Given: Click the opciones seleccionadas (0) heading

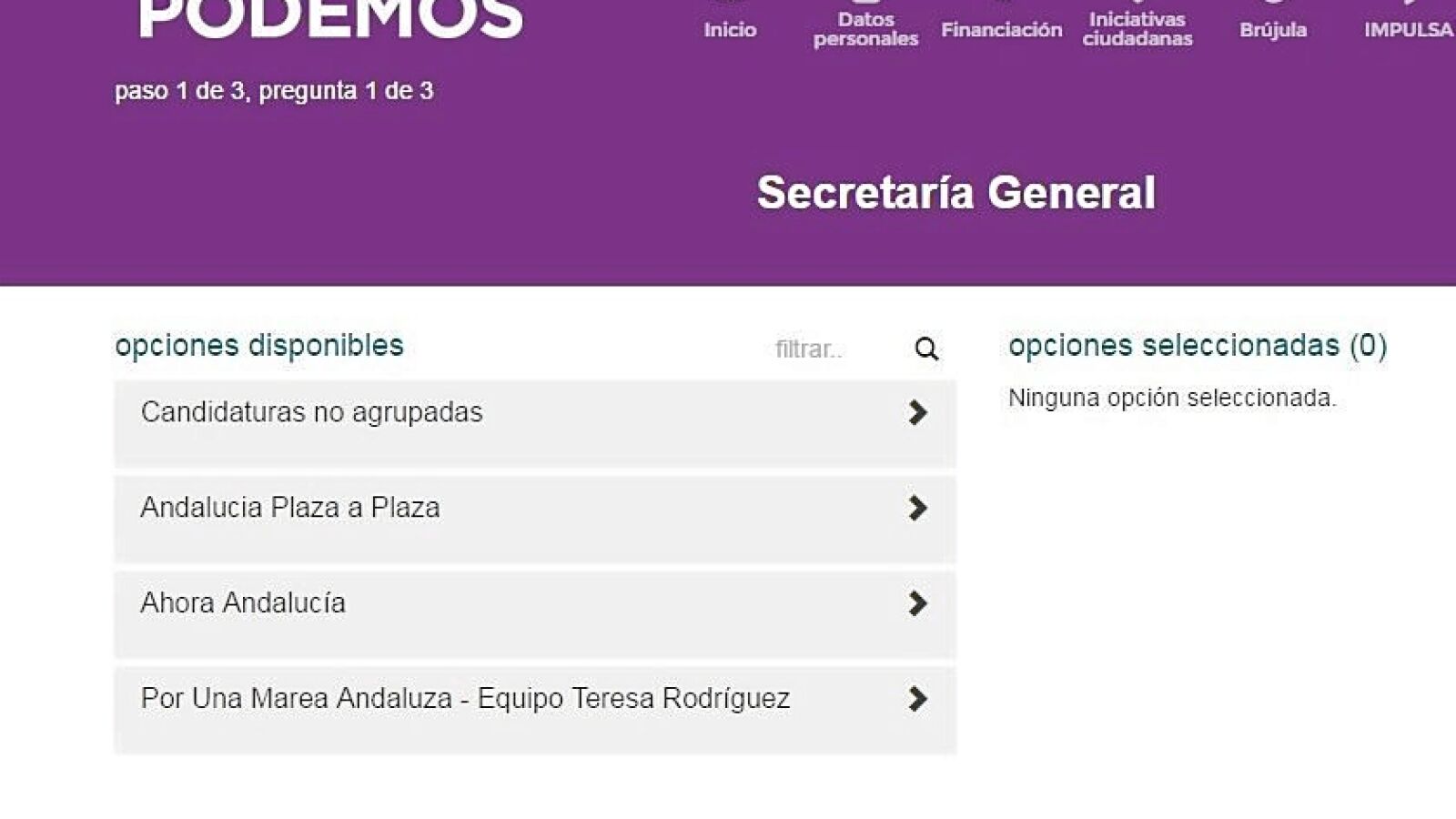Looking at the screenshot, I should (x=1197, y=346).
